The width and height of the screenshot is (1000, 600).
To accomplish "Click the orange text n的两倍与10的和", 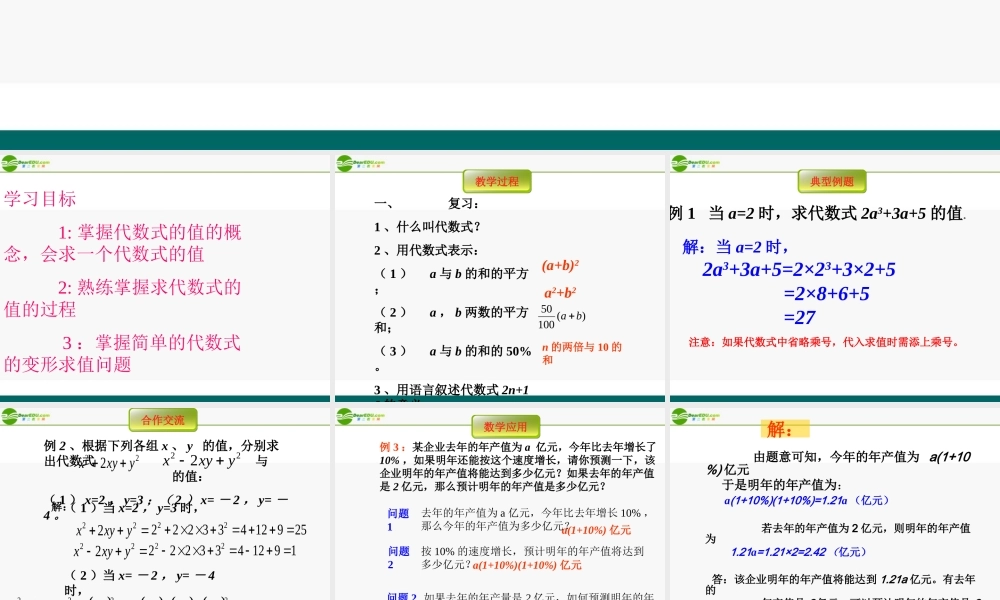I will click(x=582, y=353).
